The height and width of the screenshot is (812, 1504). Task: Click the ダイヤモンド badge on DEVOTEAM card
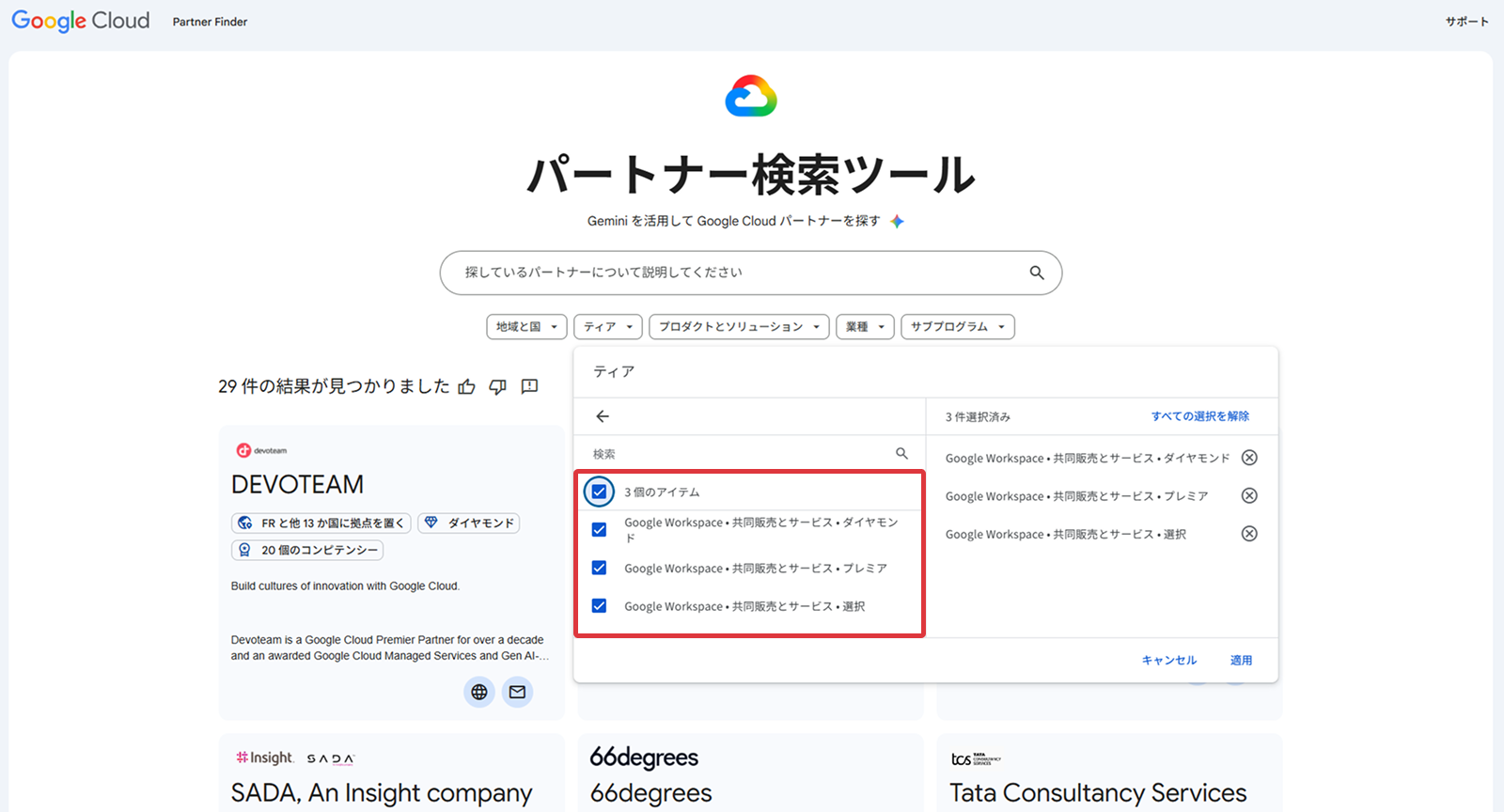pyautogui.click(x=468, y=523)
